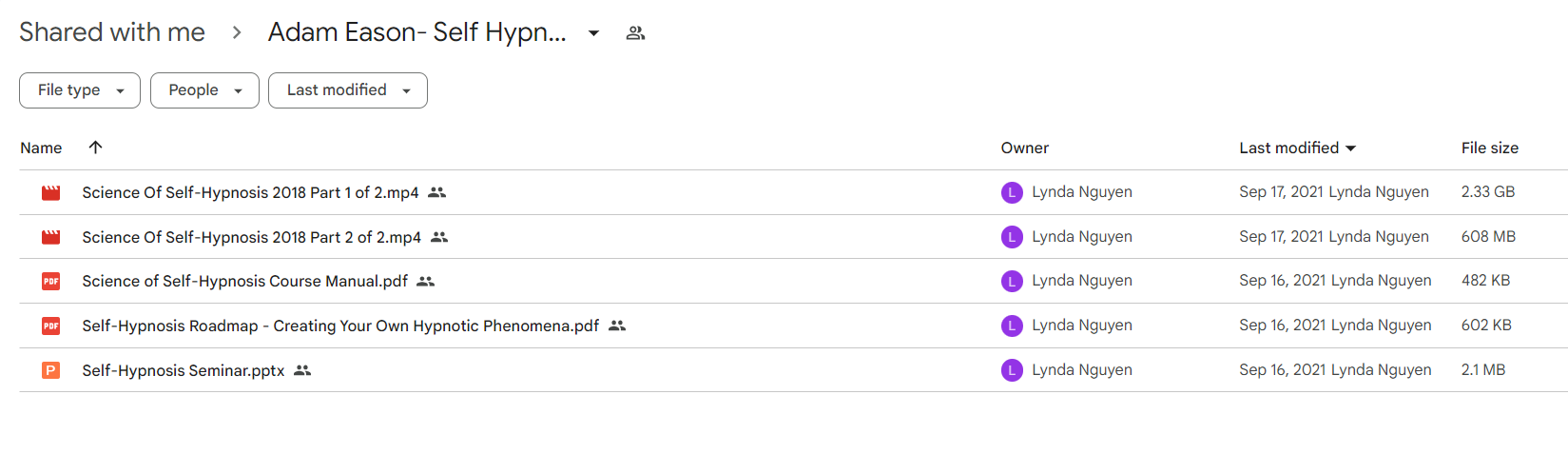1568x474 pixels.
Task: Click the owner avatar in Part 2 mp4 row
Action: 1012,237
